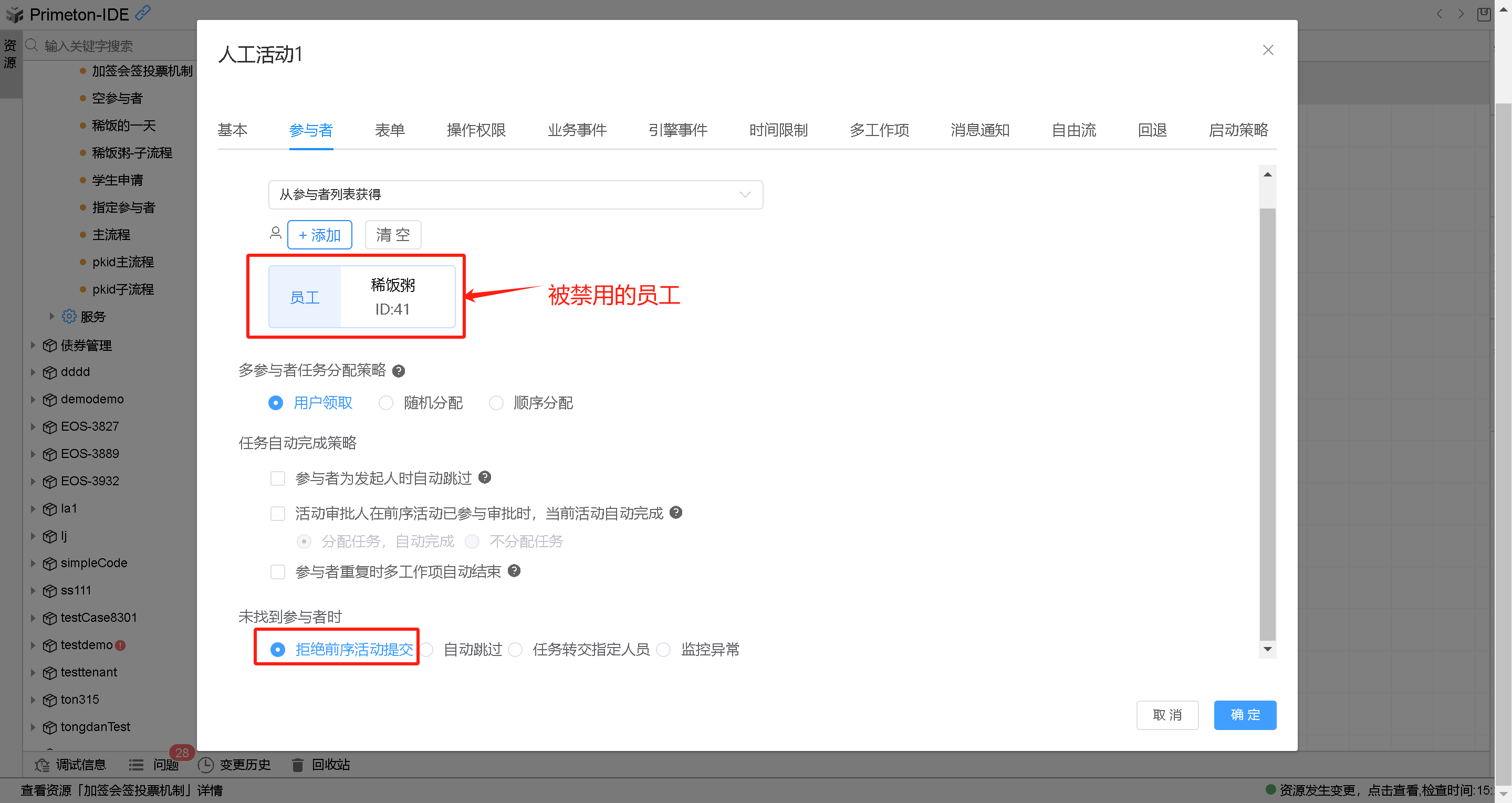This screenshot has height=803, width=1512.
Task: Click help icon after 参与者重复时多工作项自动结束
Action: click(x=514, y=570)
